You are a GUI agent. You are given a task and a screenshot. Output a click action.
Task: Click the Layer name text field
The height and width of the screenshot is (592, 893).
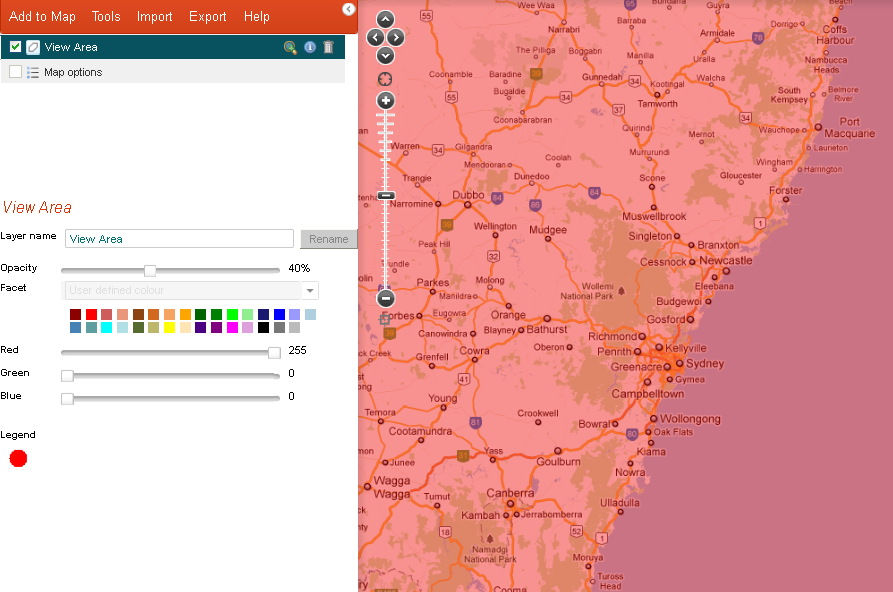(x=179, y=239)
